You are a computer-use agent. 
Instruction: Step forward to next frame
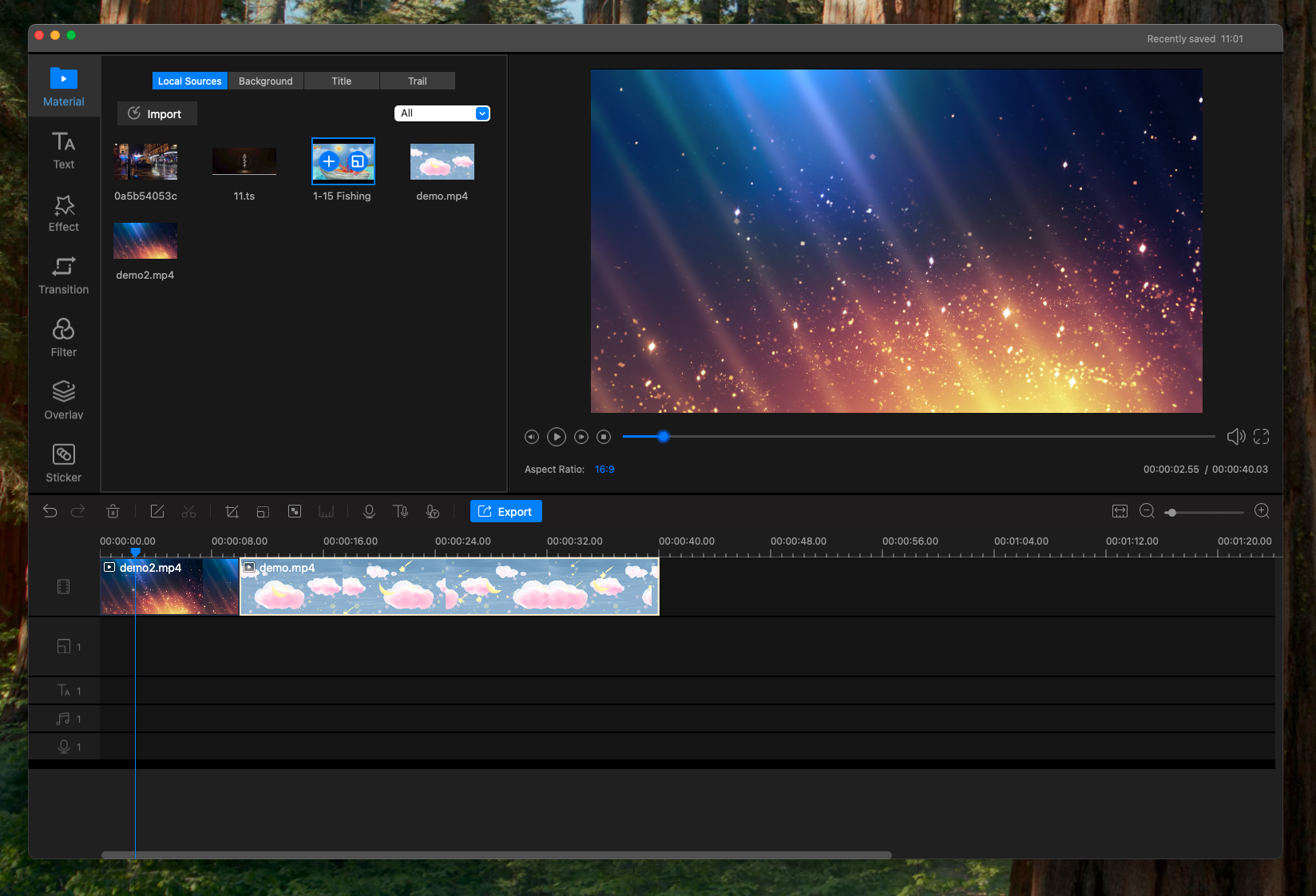pos(581,437)
